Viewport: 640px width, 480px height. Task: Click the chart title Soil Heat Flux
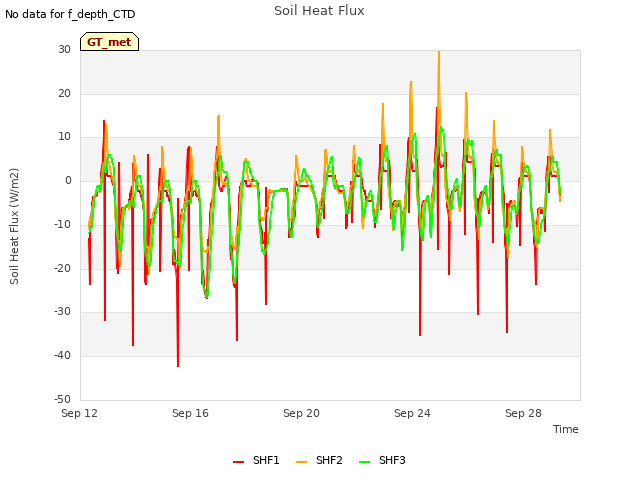319,11
